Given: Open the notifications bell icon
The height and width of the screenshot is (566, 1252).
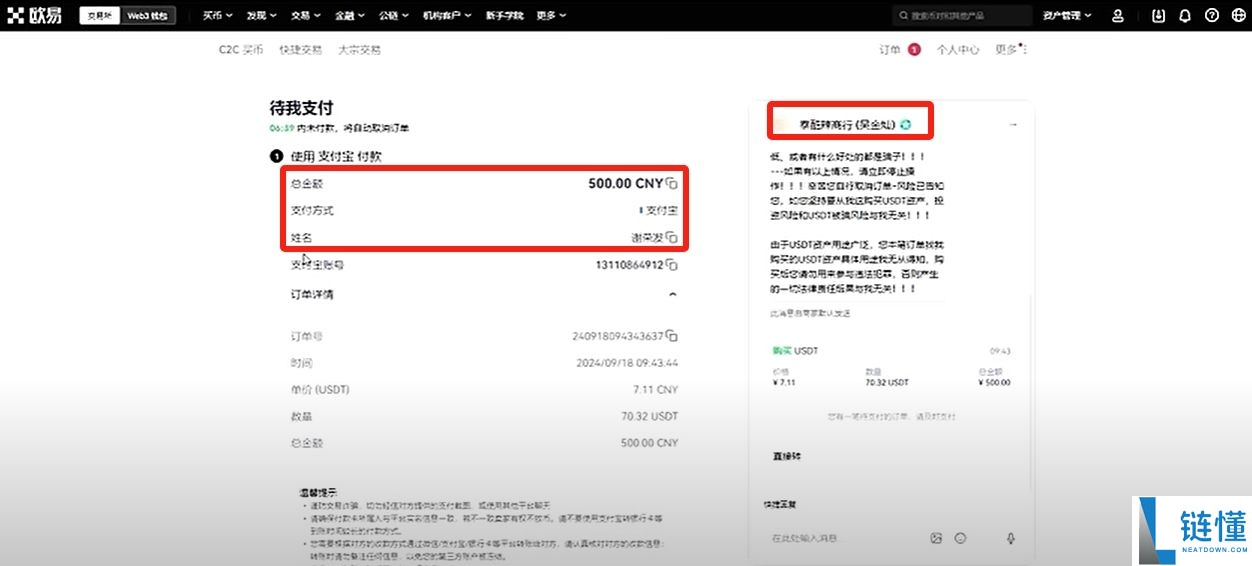Looking at the screenshot, I should tap(1185, 16).
